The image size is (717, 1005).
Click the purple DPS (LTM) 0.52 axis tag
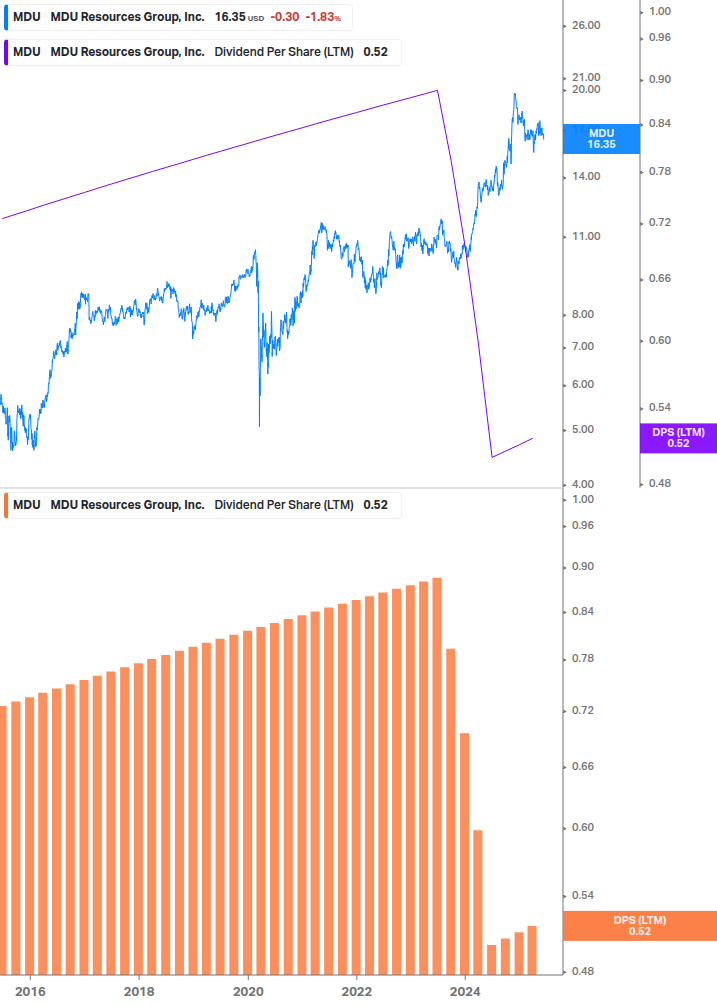pyautogui.click(x=678, y=438)
